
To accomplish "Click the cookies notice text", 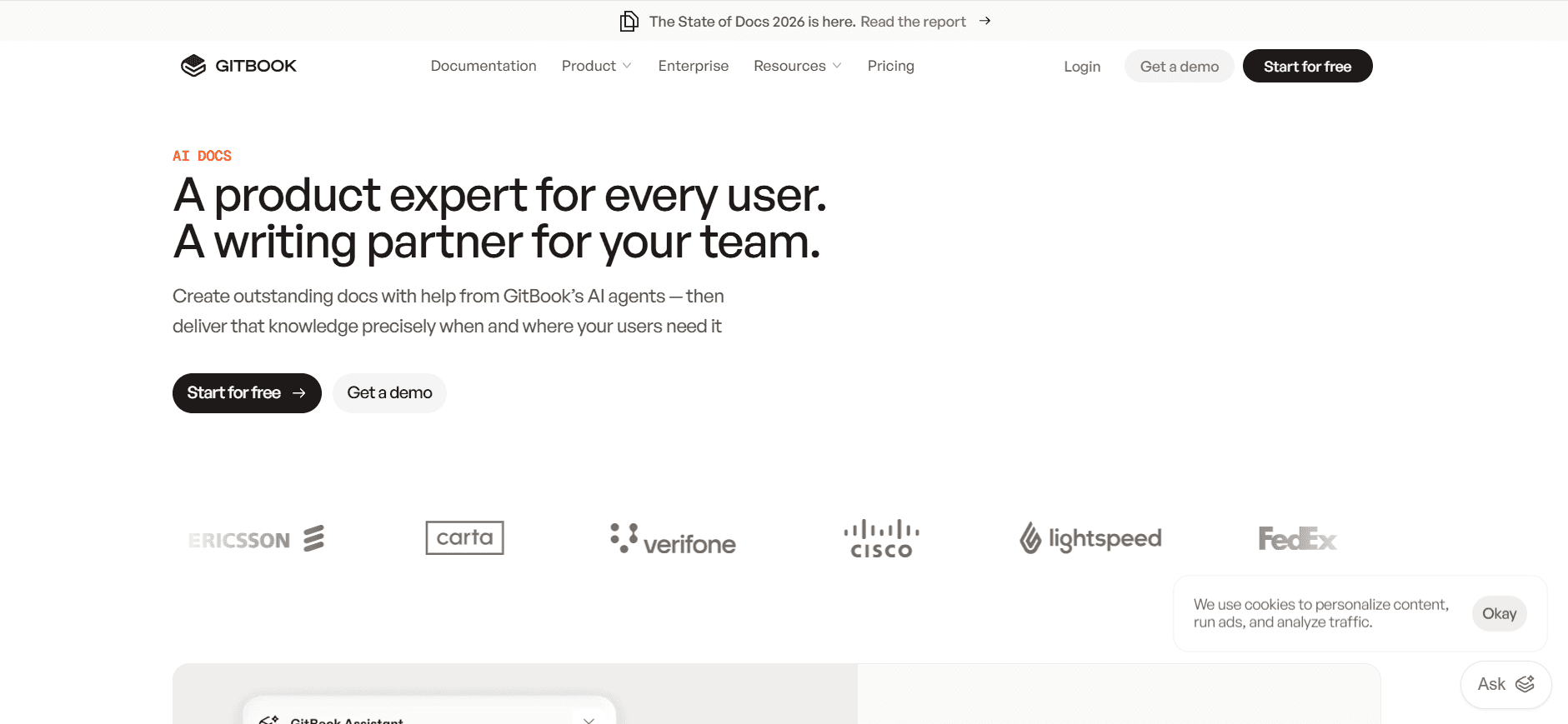I will click(x=1321, y=613).
